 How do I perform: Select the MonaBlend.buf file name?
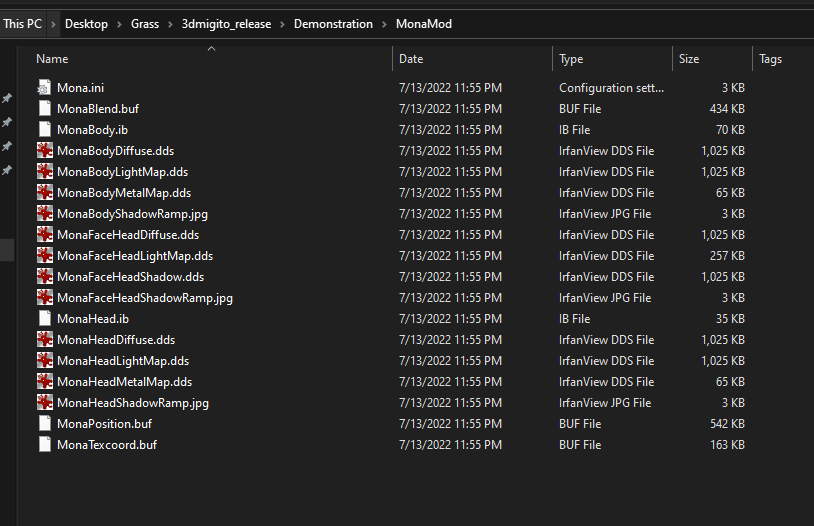click(98, 109)
